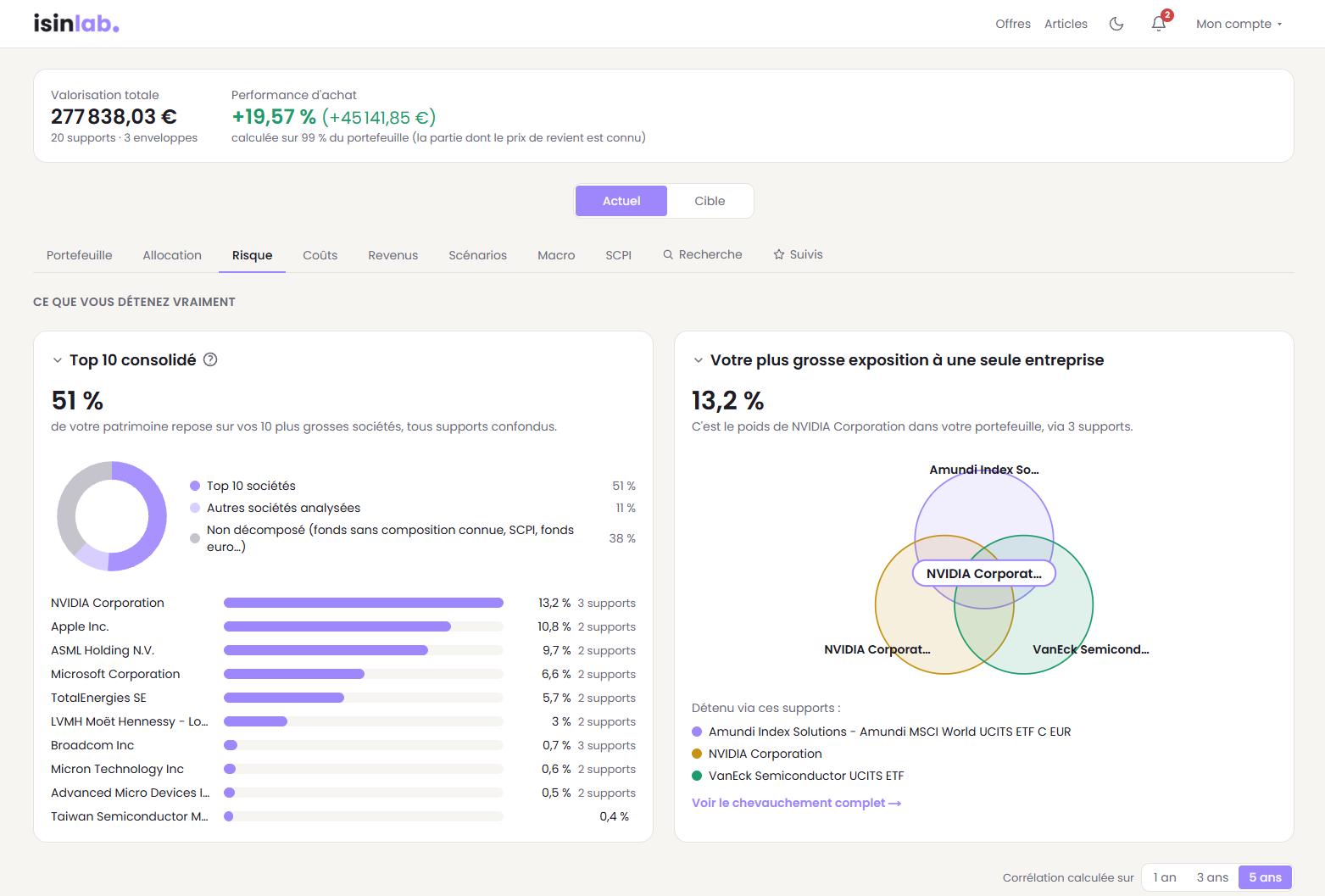This screenshot has width=1325, height=896.
Task: Open Articles link in header
Action: pos(1066,24)
